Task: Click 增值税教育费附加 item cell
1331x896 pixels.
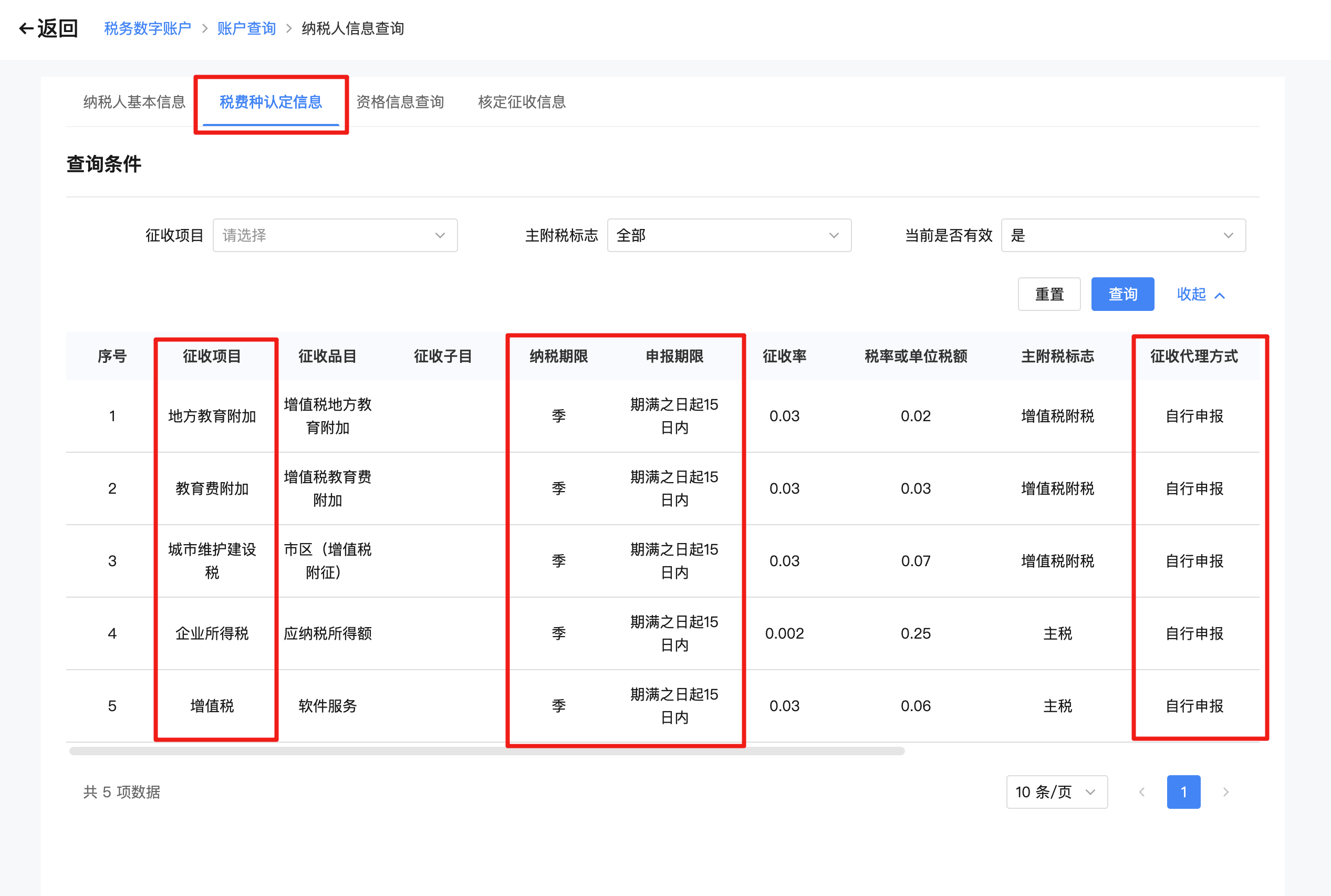Action: (327, 488)
